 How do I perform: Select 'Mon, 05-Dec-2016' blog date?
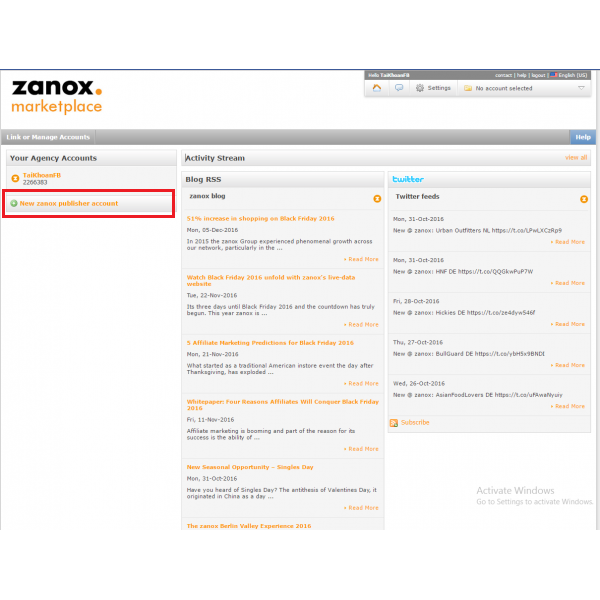point(212,230)
